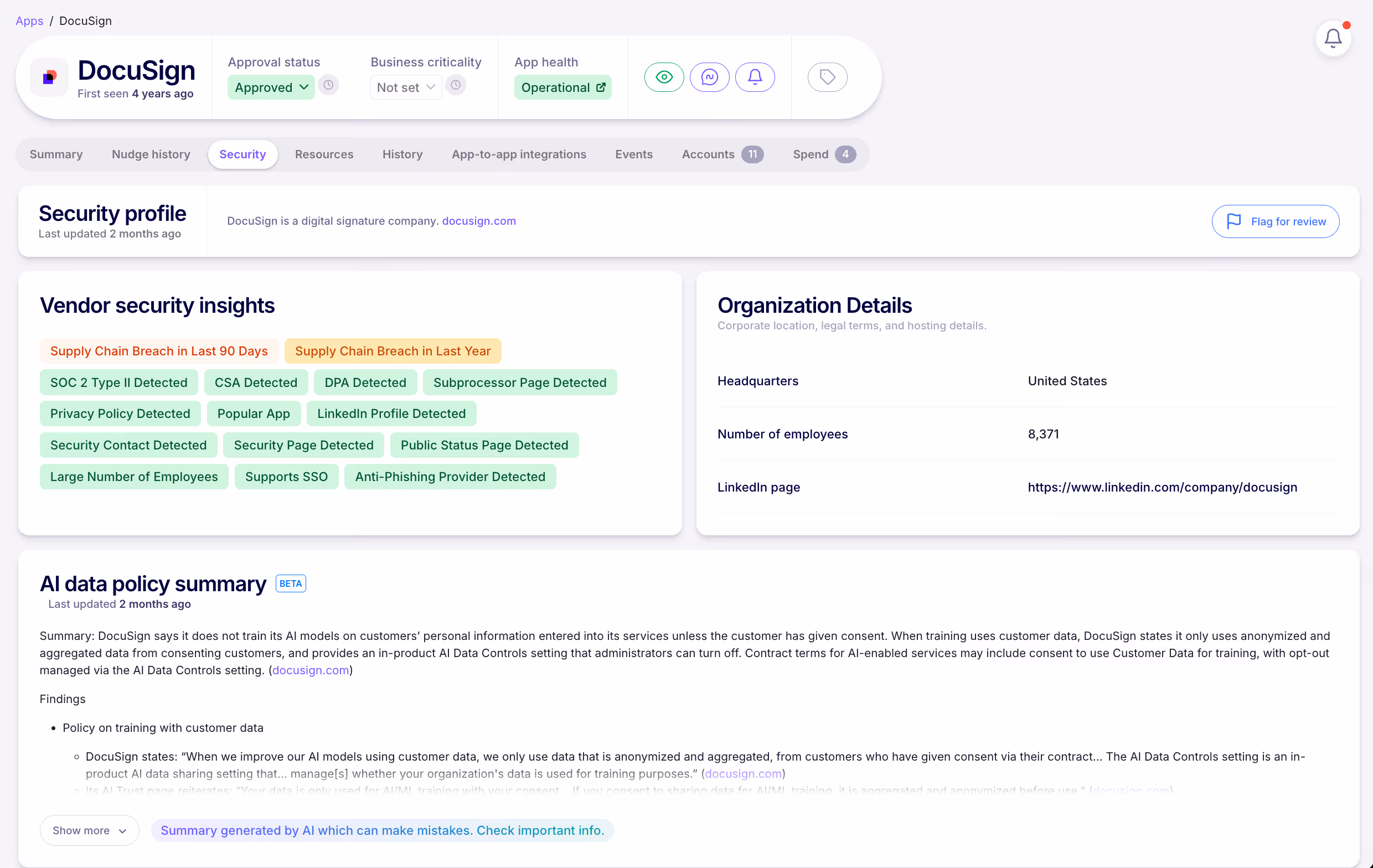View approval status history via the clock icon
This screenshot has height=868, width=1373.
point(328,85)
